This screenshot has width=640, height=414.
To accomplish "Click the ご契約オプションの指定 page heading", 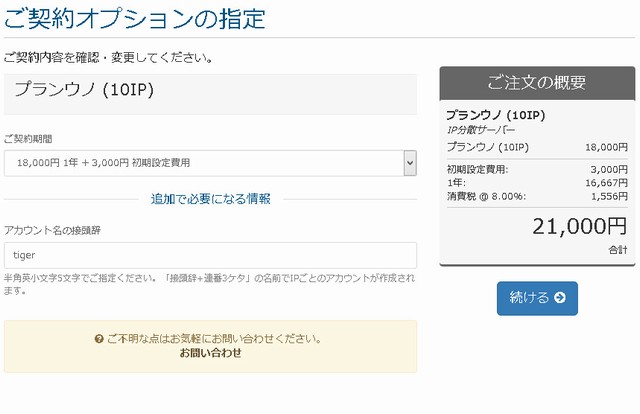I will 135,17.
